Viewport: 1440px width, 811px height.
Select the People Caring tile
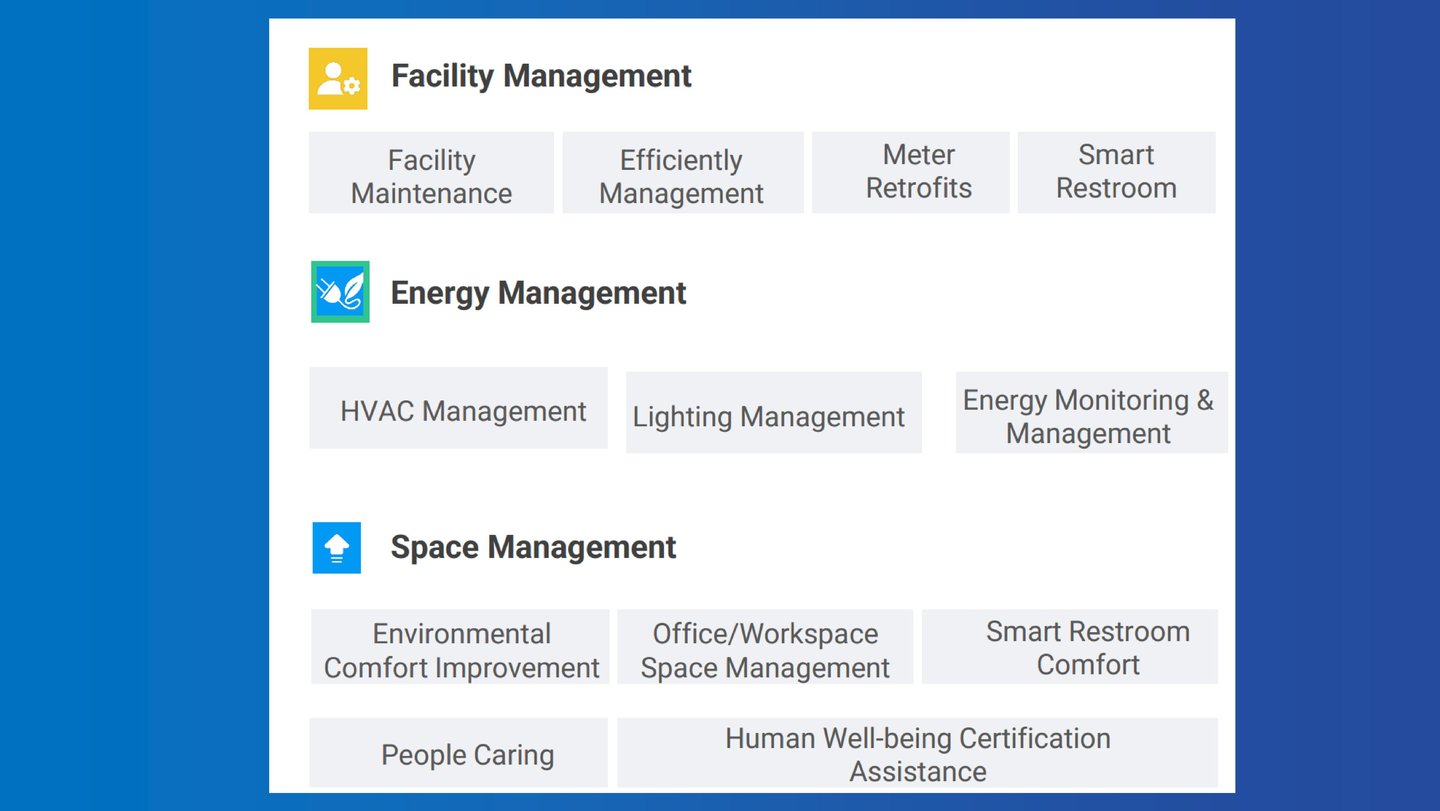click(x=458, y=753)
